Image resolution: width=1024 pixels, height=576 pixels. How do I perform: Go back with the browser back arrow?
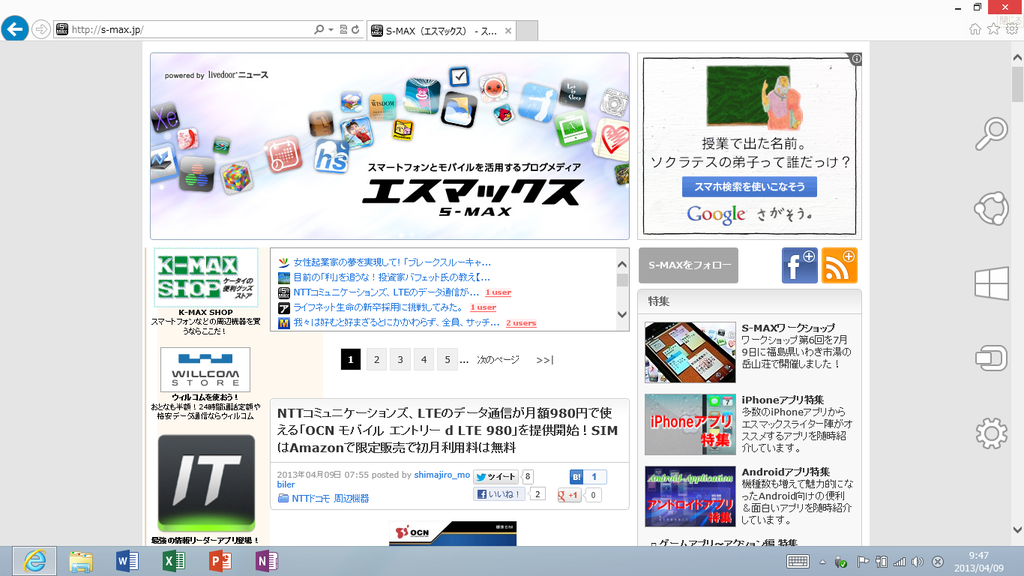tap(15, 29)
